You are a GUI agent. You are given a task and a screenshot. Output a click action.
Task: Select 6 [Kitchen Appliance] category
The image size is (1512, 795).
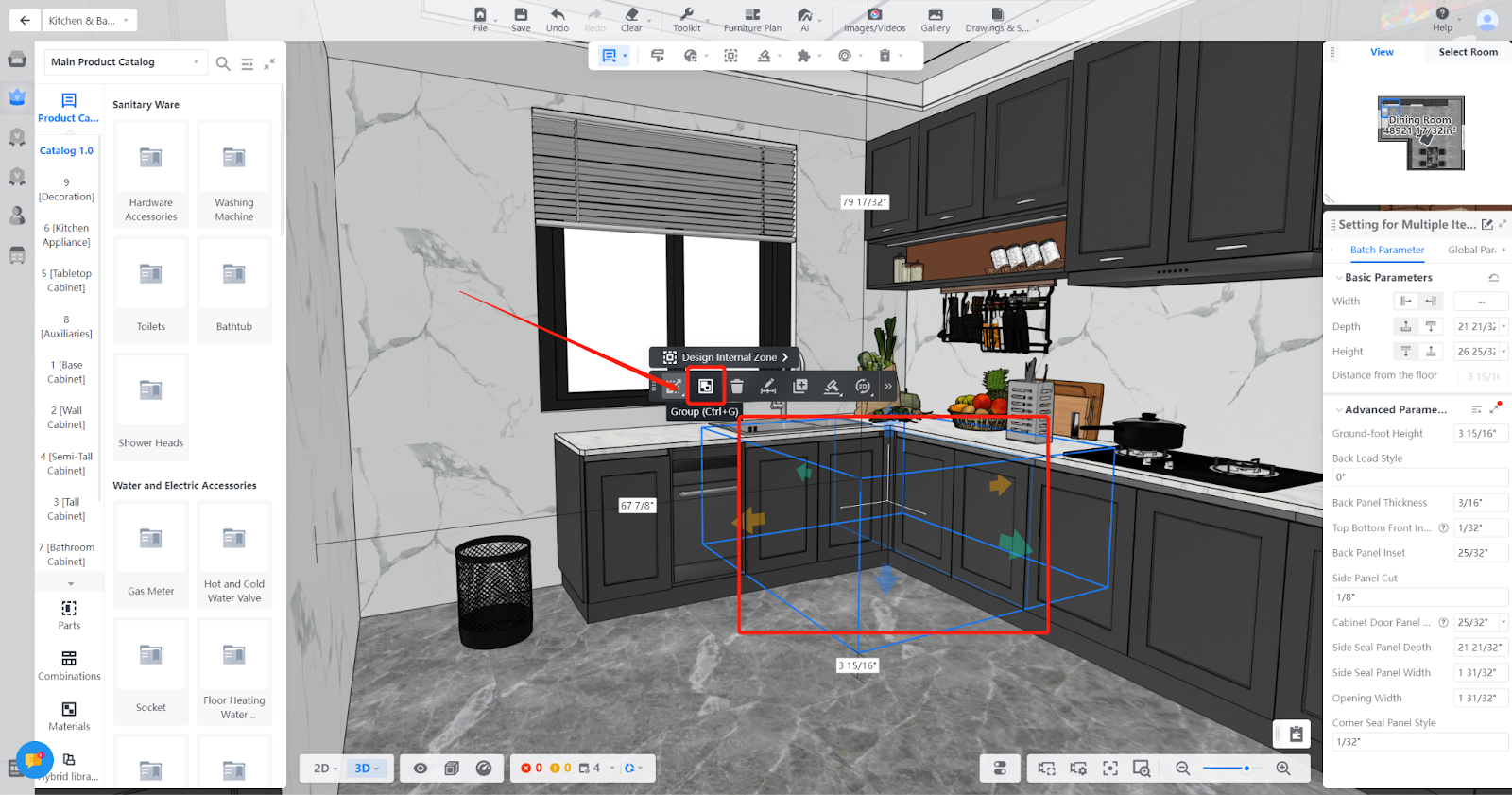[66, 234]
